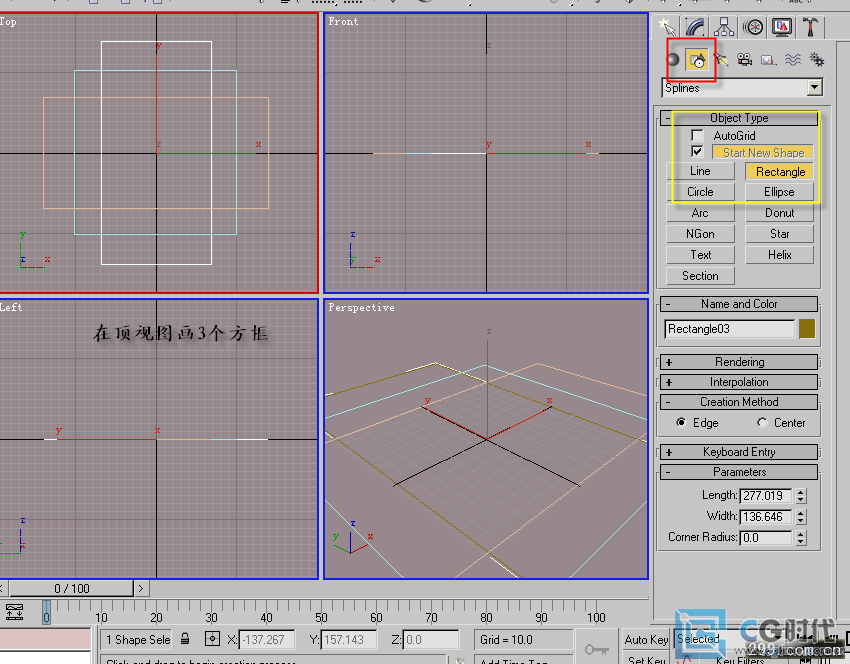Open the Create command panel tab
The height and width of the screenshot is (664, 850).
[x=666, y=27]
